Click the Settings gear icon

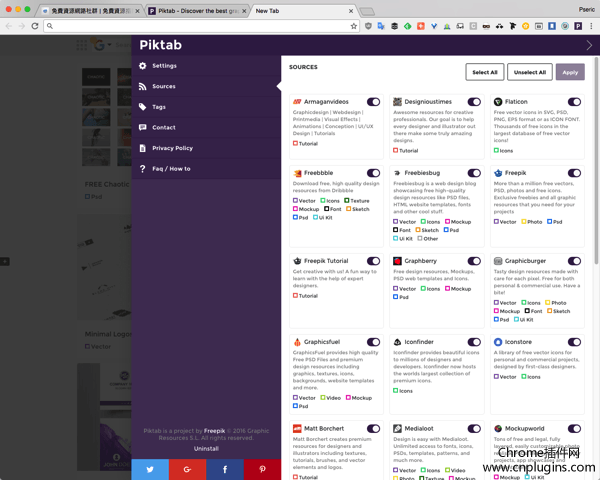[142, 66]
